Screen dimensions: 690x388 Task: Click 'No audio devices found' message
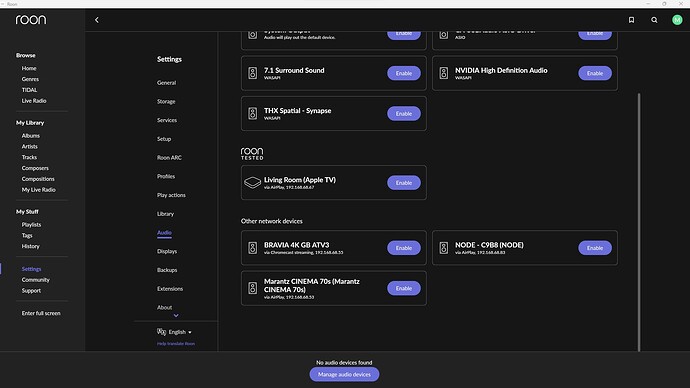click(x=344, y=362)
